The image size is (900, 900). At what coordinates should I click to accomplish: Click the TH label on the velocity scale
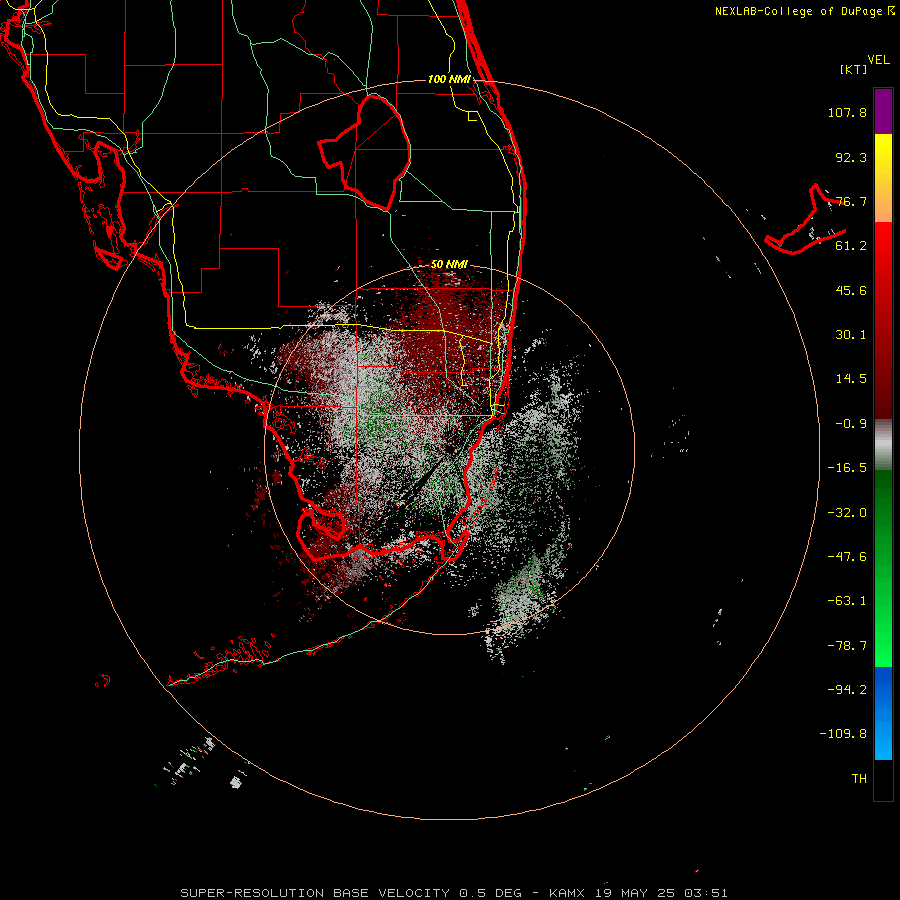859,779
